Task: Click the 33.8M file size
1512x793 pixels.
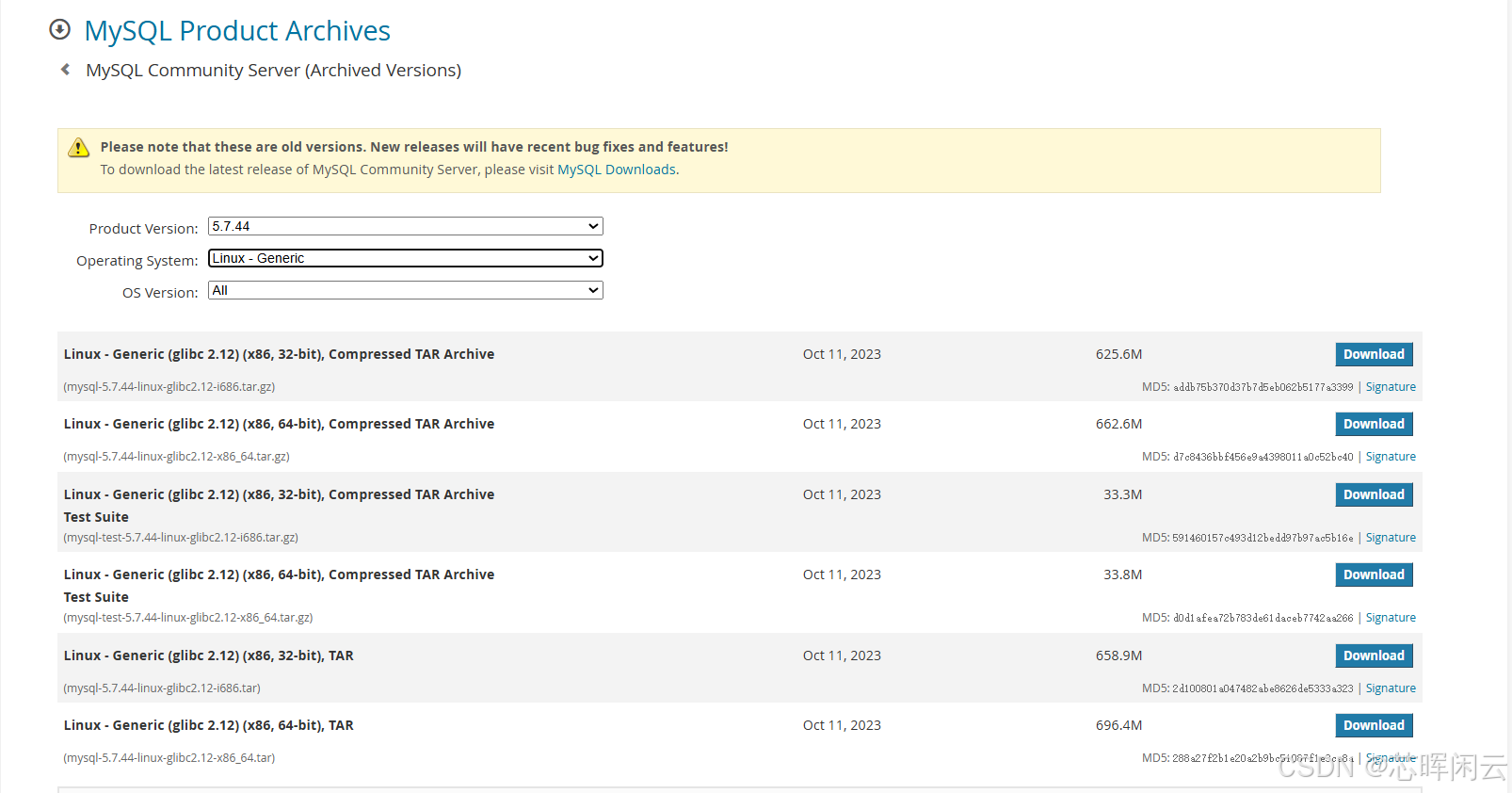Action: click(1122, 575)
